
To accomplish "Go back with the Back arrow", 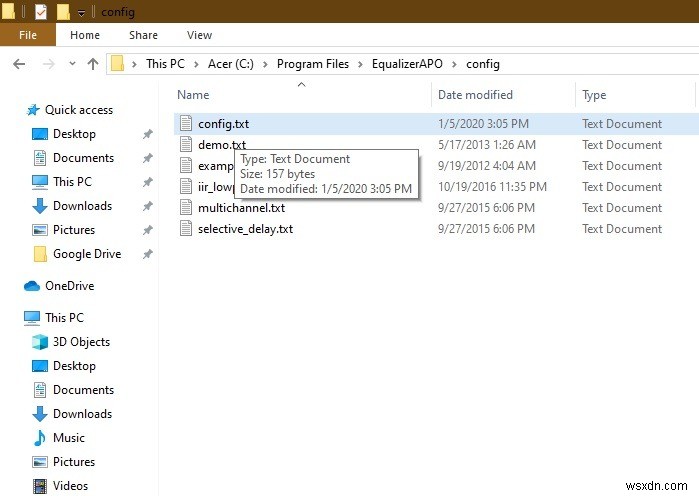I will (19, 64).
